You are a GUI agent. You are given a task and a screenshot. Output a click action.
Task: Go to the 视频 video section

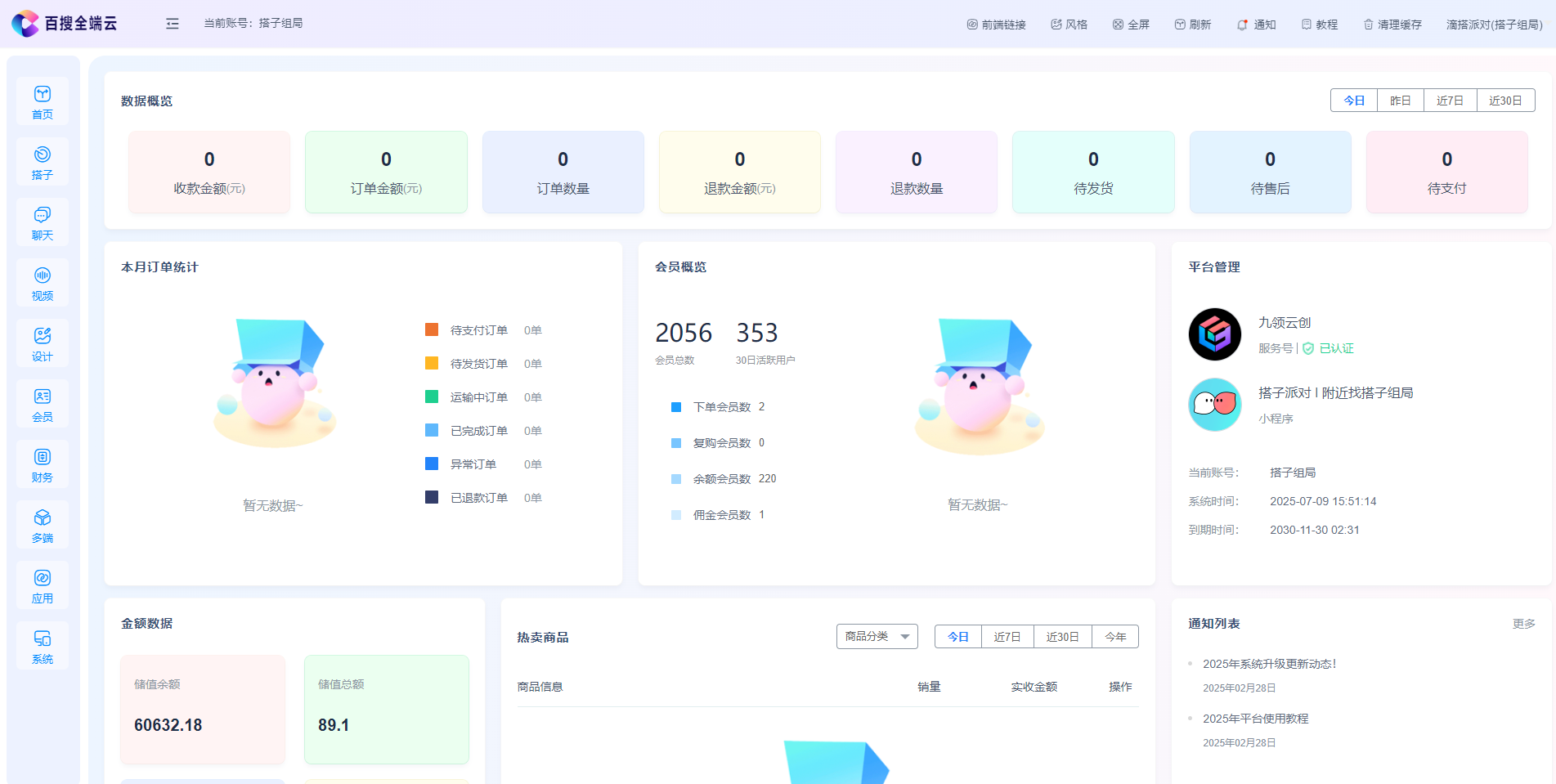[43, 283]
